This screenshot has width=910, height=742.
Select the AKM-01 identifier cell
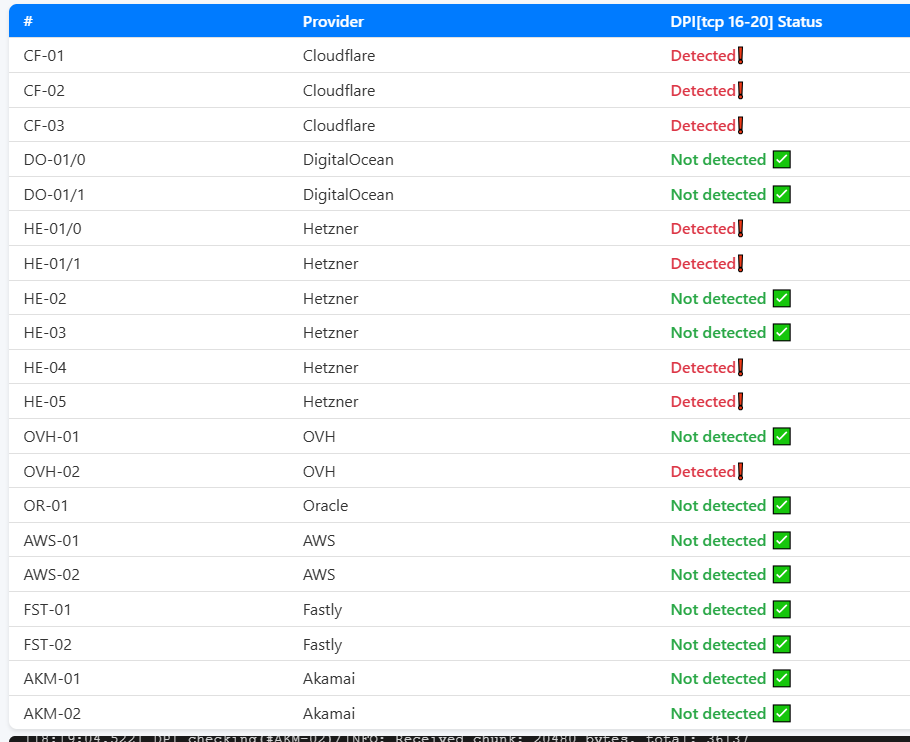(52, 678)
